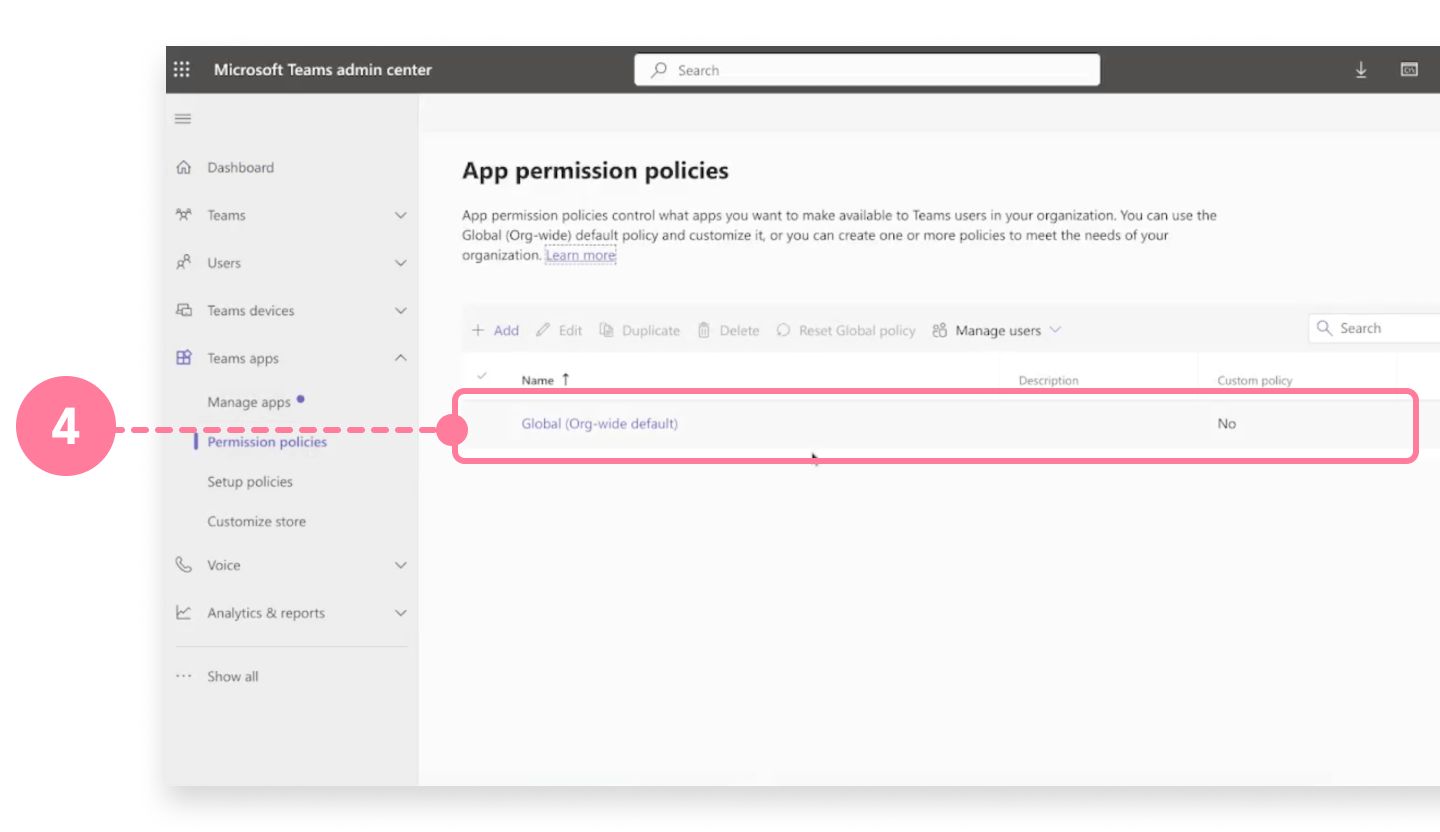Click the Duplicate copy icon

[606, 330]
